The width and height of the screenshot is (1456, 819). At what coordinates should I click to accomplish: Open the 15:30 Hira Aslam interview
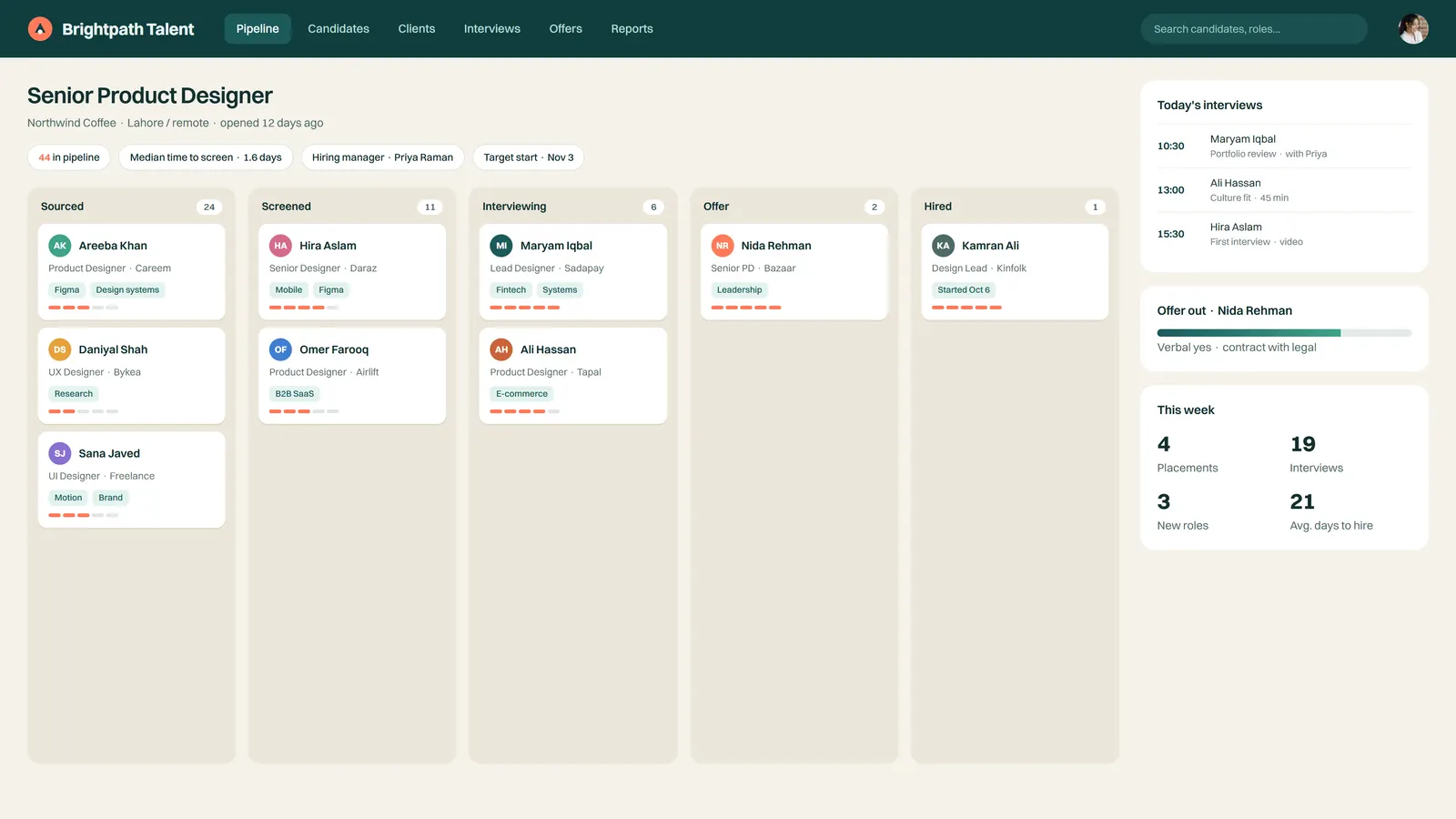click(1284, 234)
